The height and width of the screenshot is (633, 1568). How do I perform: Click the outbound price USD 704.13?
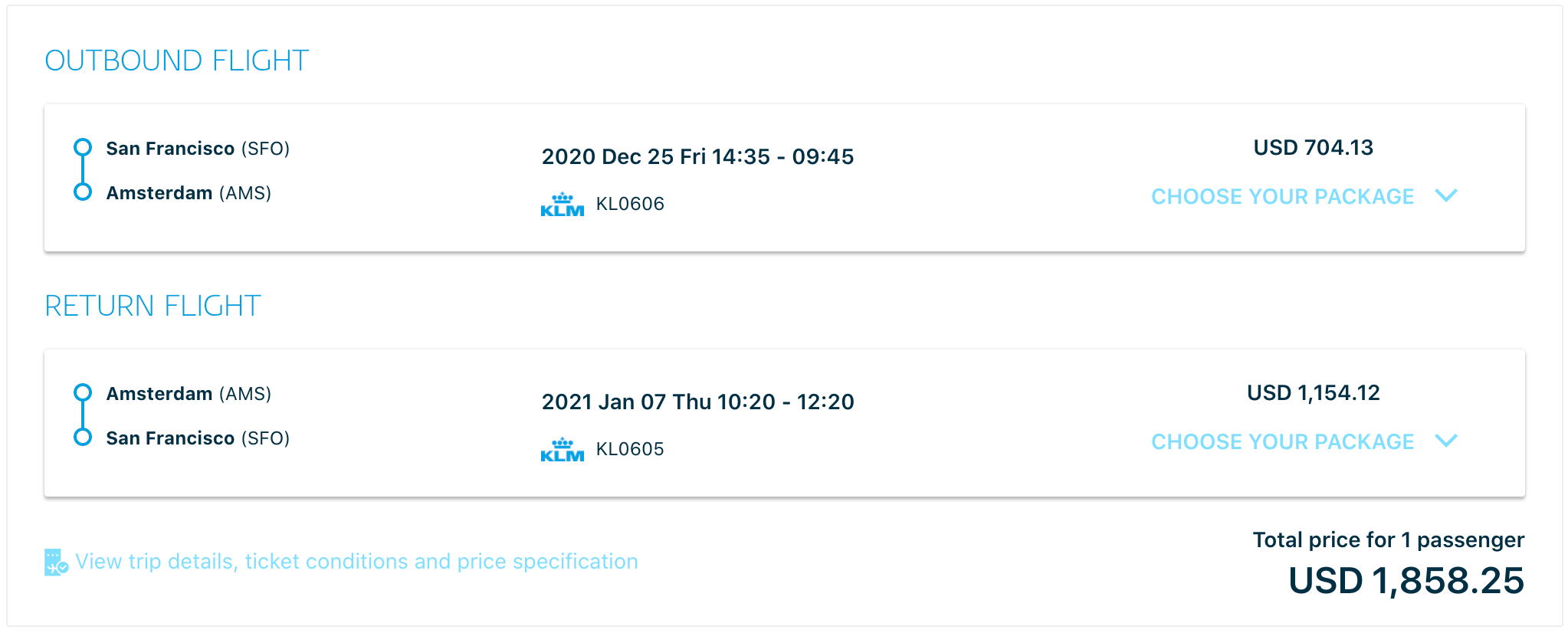(1313, 148)
